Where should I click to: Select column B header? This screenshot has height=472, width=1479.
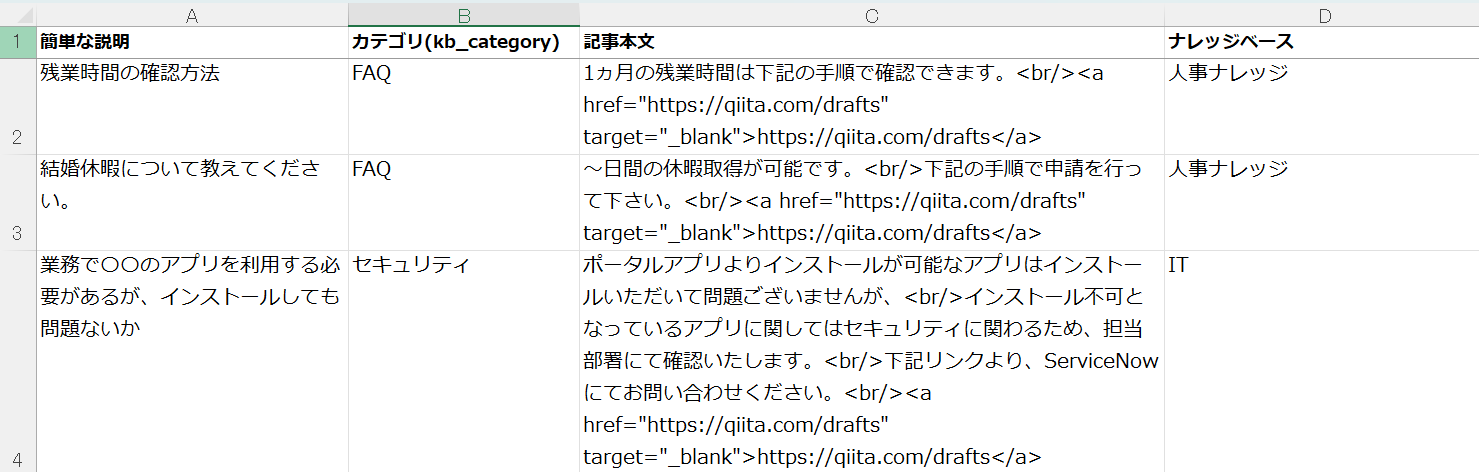point(464,15)
